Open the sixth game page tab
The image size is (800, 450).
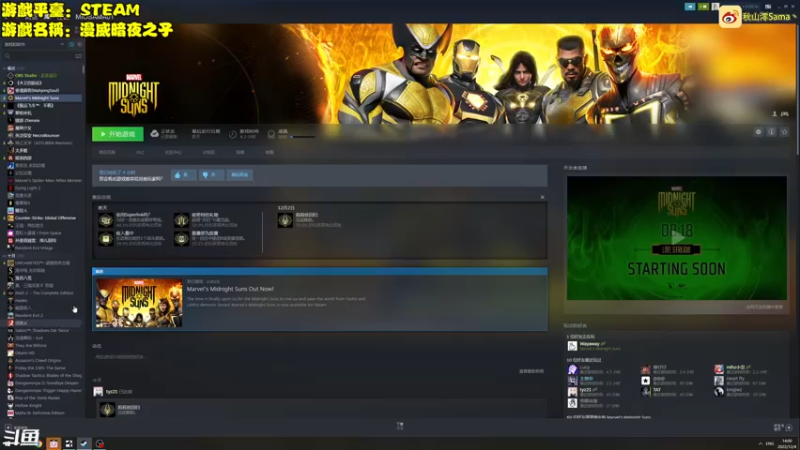pos(269,152)
